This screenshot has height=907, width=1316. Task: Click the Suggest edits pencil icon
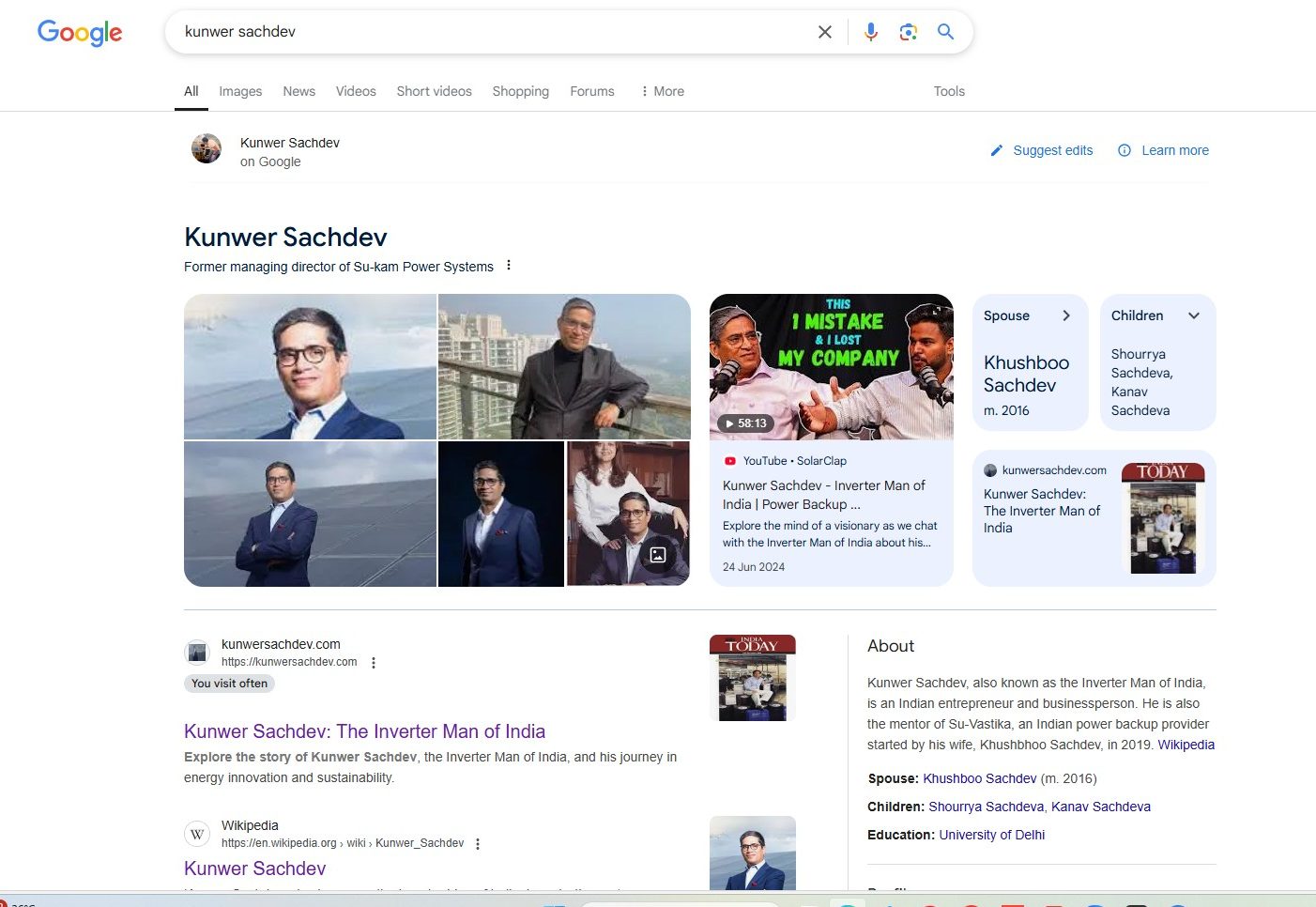point(997,150)
